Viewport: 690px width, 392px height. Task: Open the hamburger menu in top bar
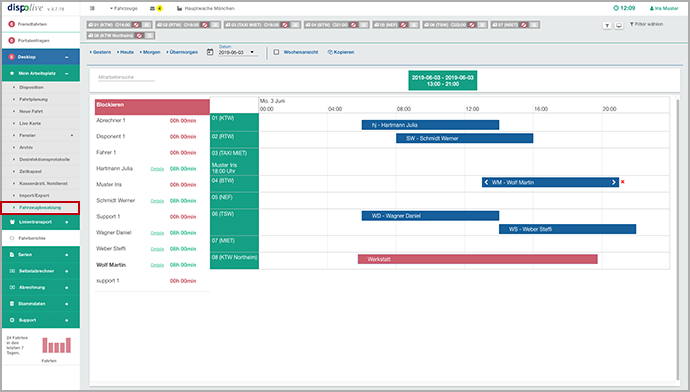point(92,8)
